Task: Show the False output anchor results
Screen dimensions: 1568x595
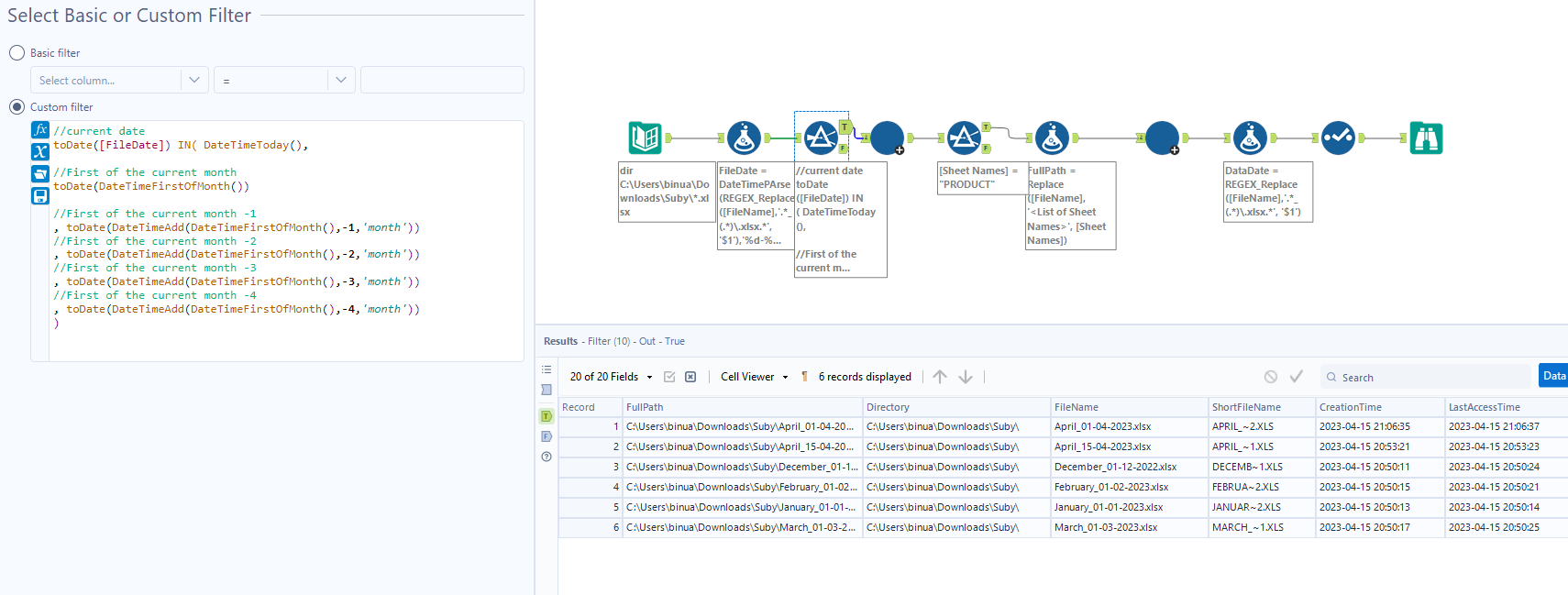Action: pyautogui.click(x=547, y=436)
